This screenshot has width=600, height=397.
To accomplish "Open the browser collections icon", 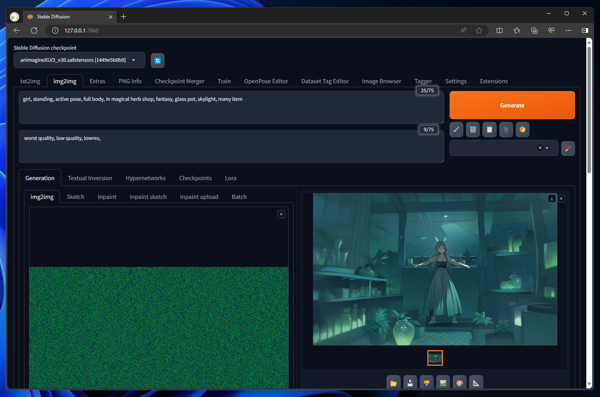I will tap(534, 31).
